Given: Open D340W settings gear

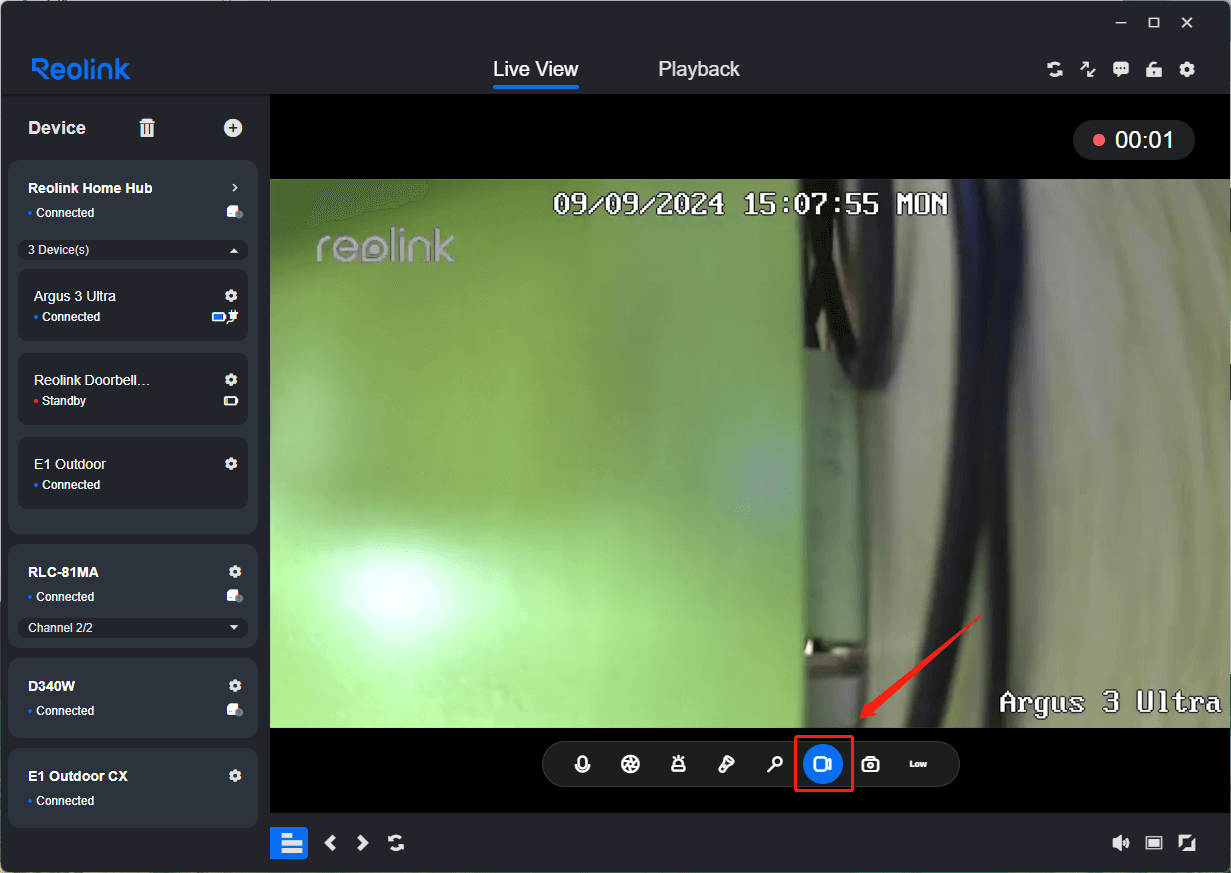Looking at the screenshot, I should pyautogui.click(x=235, y=686).
